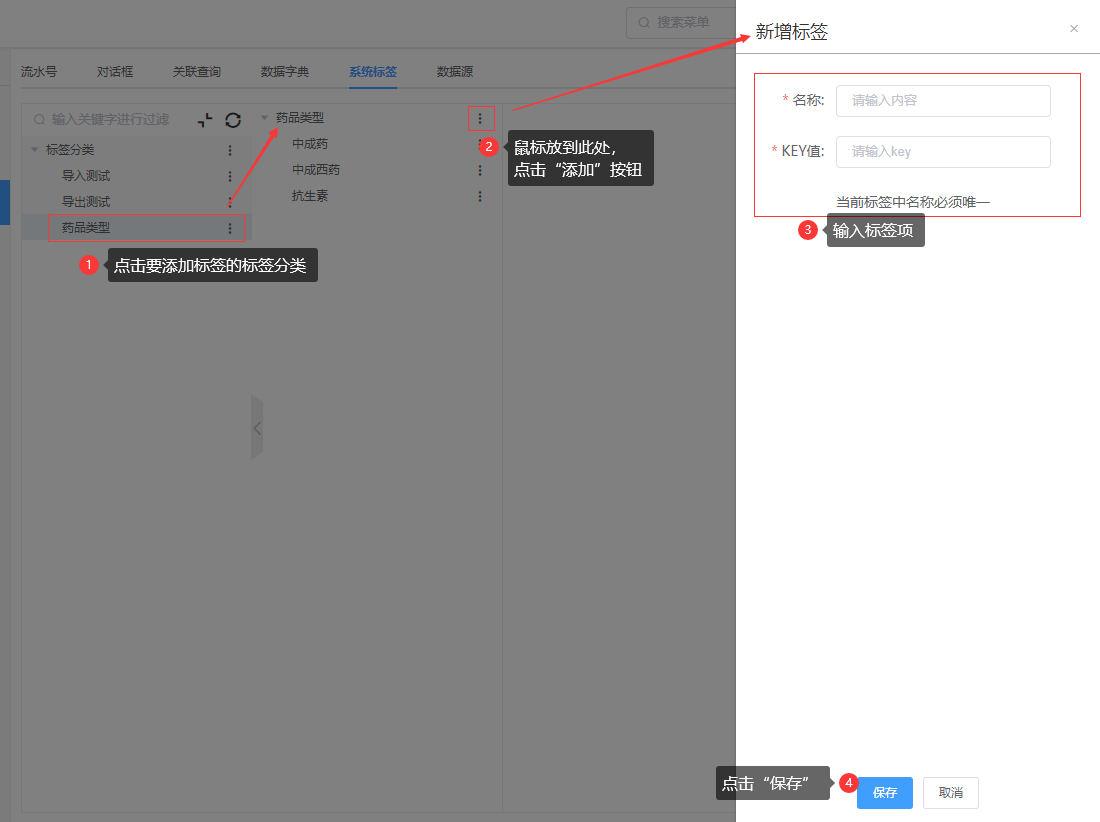1100x822 pixels.
Task: Open more-options dots for 药品类型 tag header
Action: (x=480, y=119)
